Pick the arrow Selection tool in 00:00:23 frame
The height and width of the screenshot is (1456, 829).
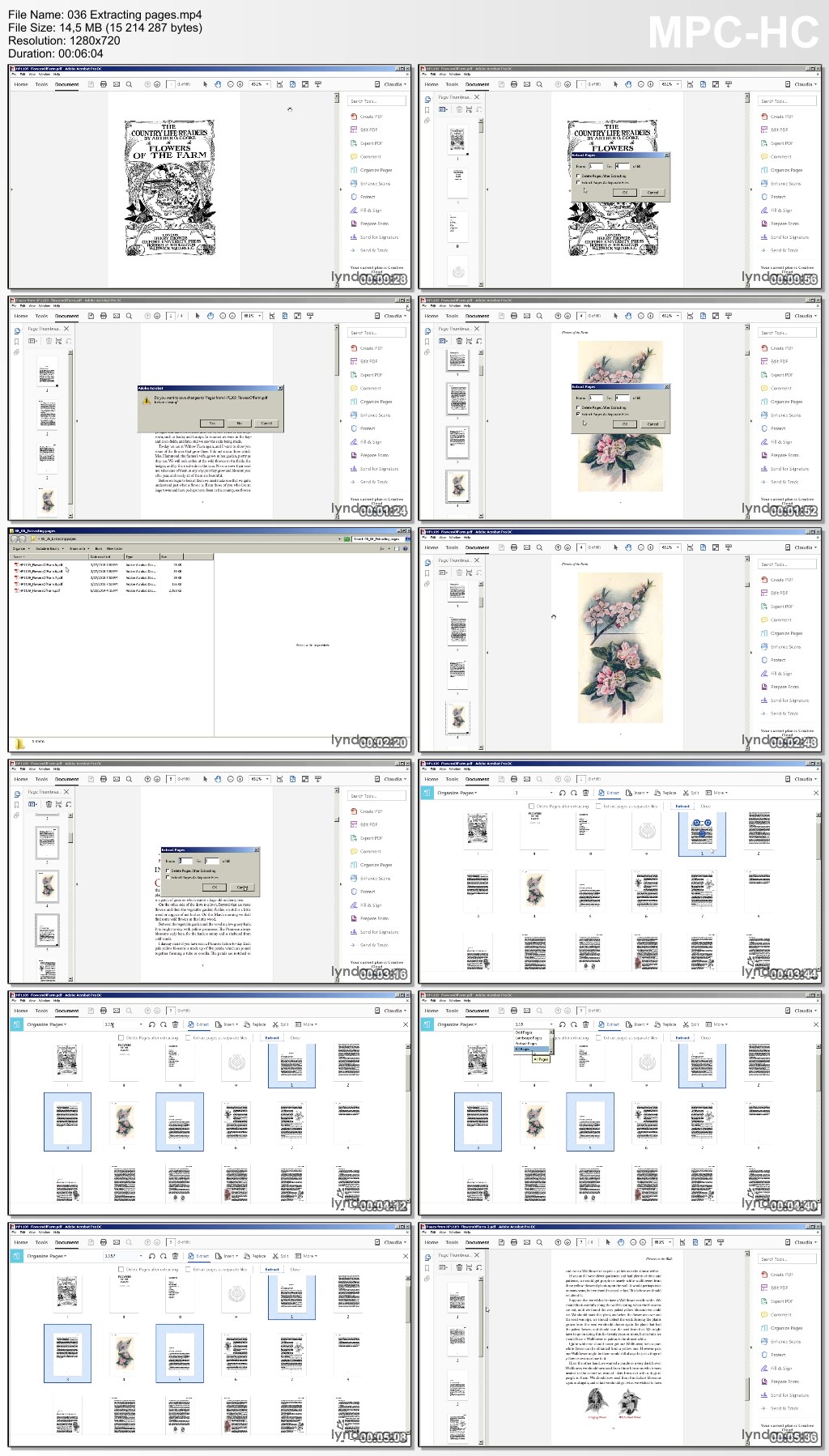tap(206, 84)
